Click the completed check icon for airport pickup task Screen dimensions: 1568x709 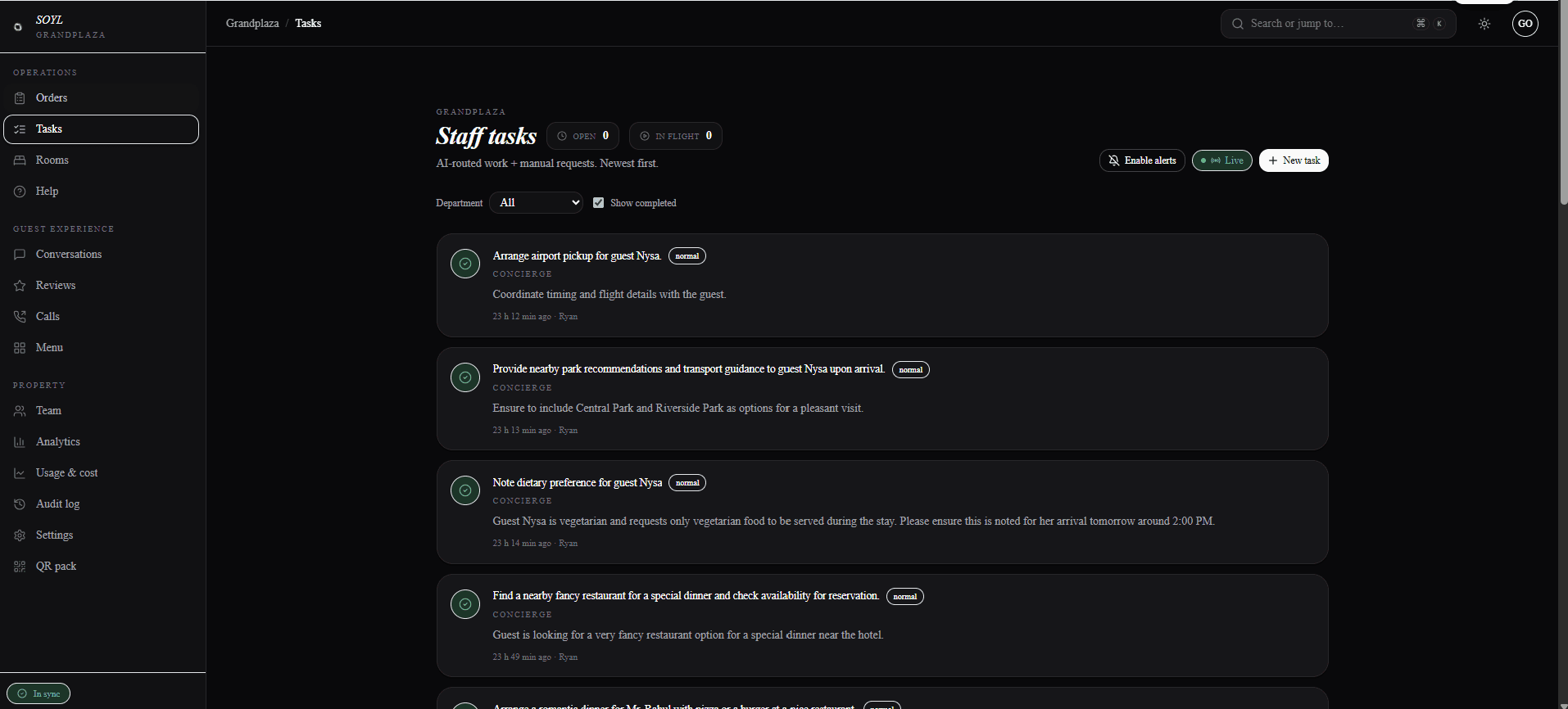click(465, 264)
